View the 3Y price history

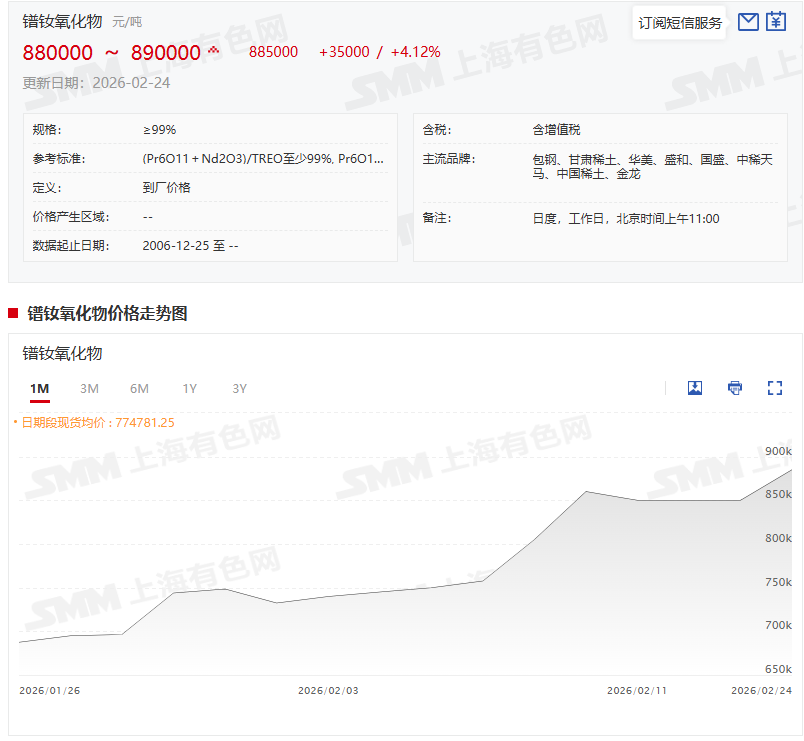coord(239,388)
